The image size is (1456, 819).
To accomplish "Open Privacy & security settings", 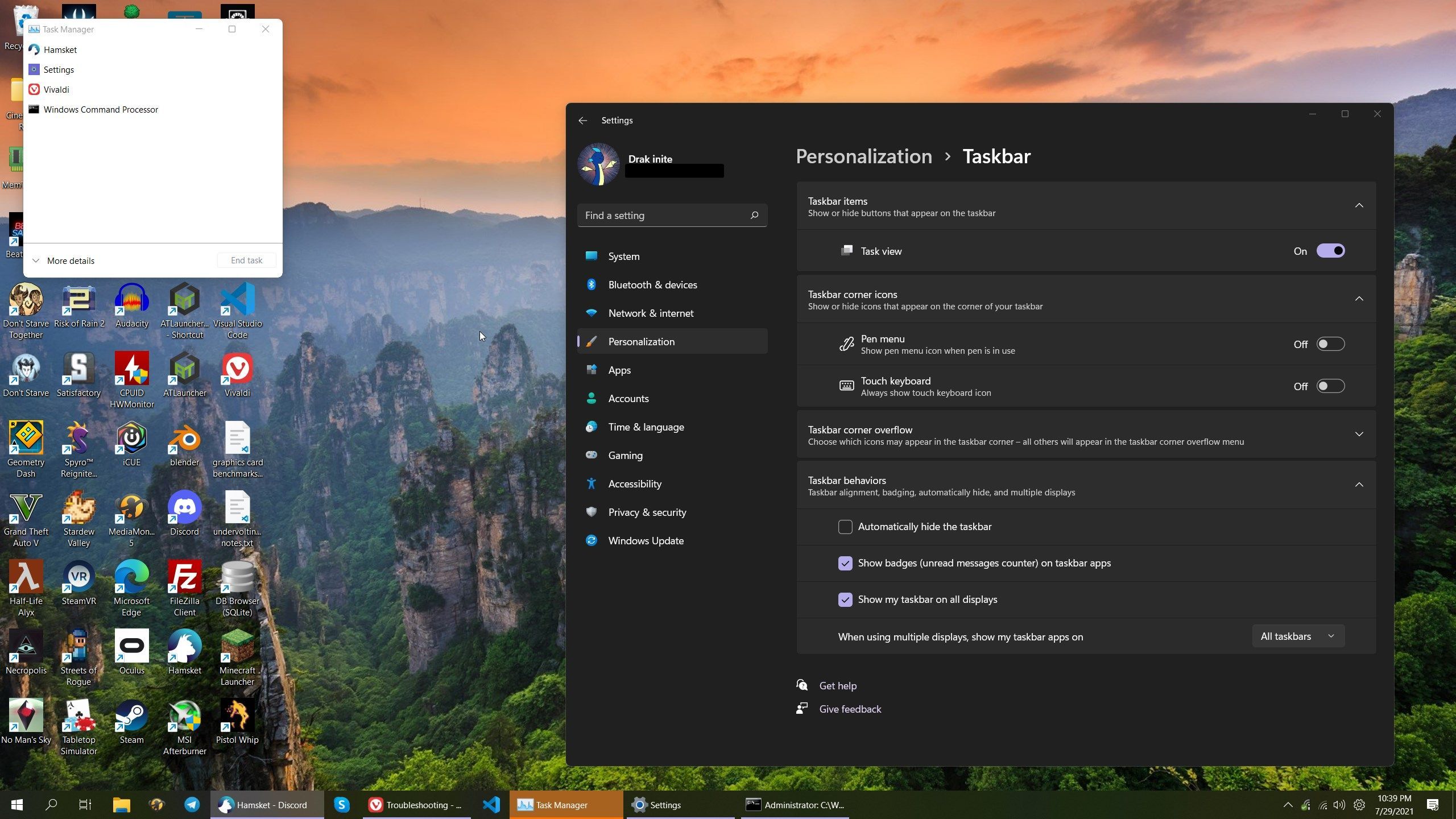I will [672, 512].
